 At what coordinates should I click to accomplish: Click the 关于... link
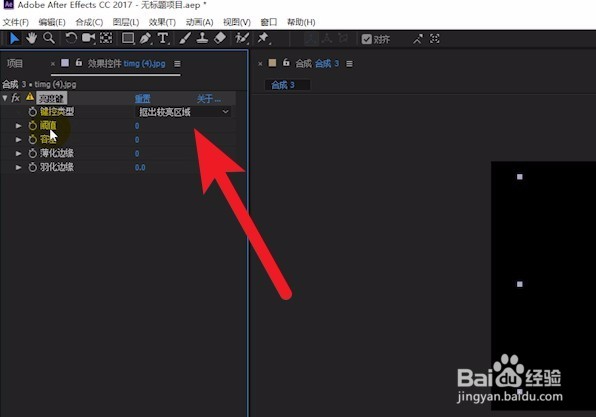[209, 99]
